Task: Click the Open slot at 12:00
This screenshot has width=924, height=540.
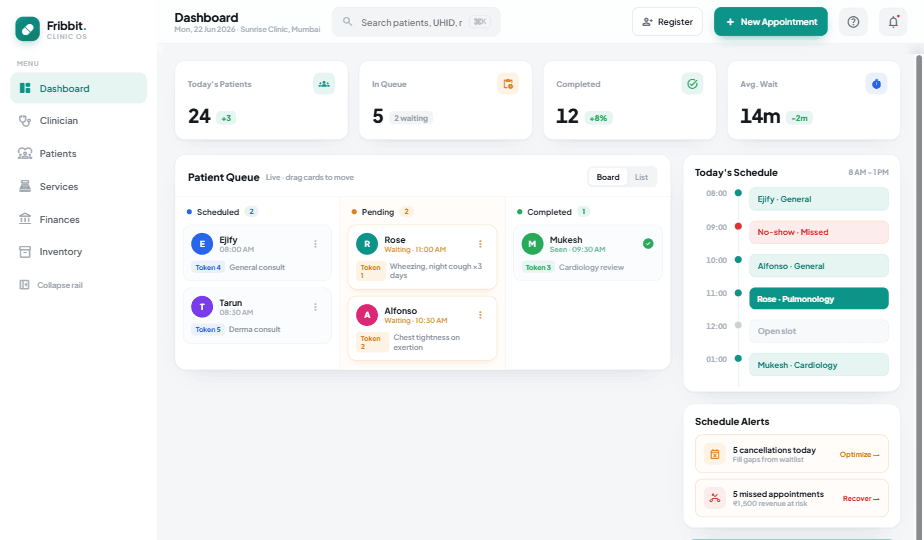Action: (819, 331)
